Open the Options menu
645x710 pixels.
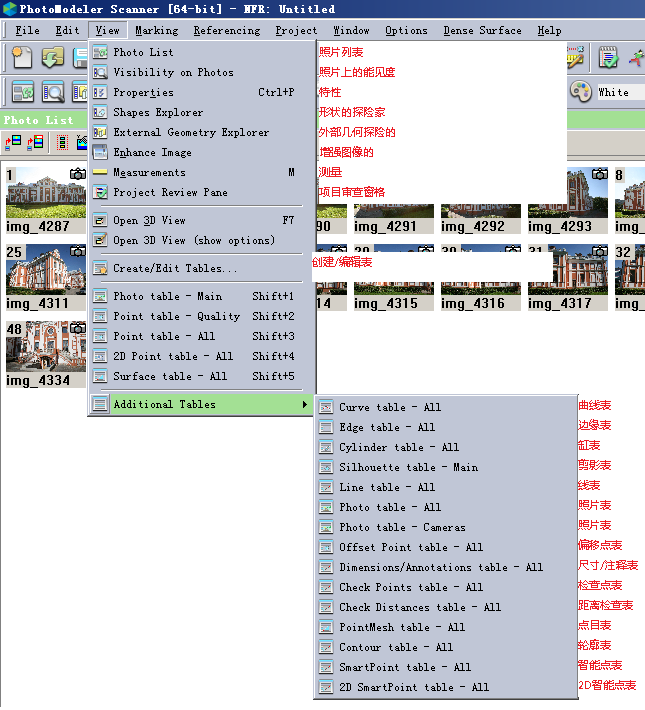coord(406,30)
